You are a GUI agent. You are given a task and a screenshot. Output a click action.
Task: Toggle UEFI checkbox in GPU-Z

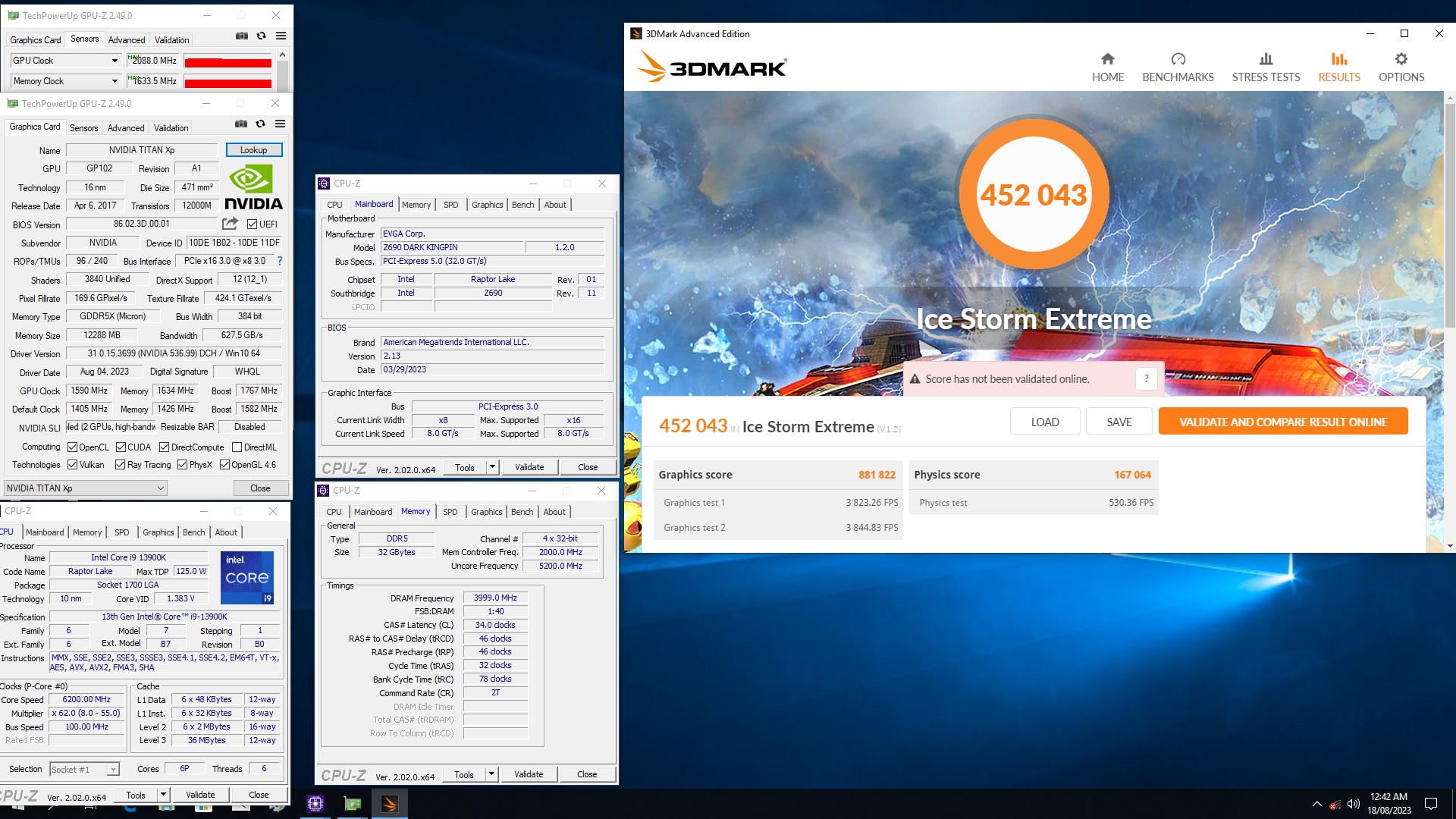[x=253, y=224]
